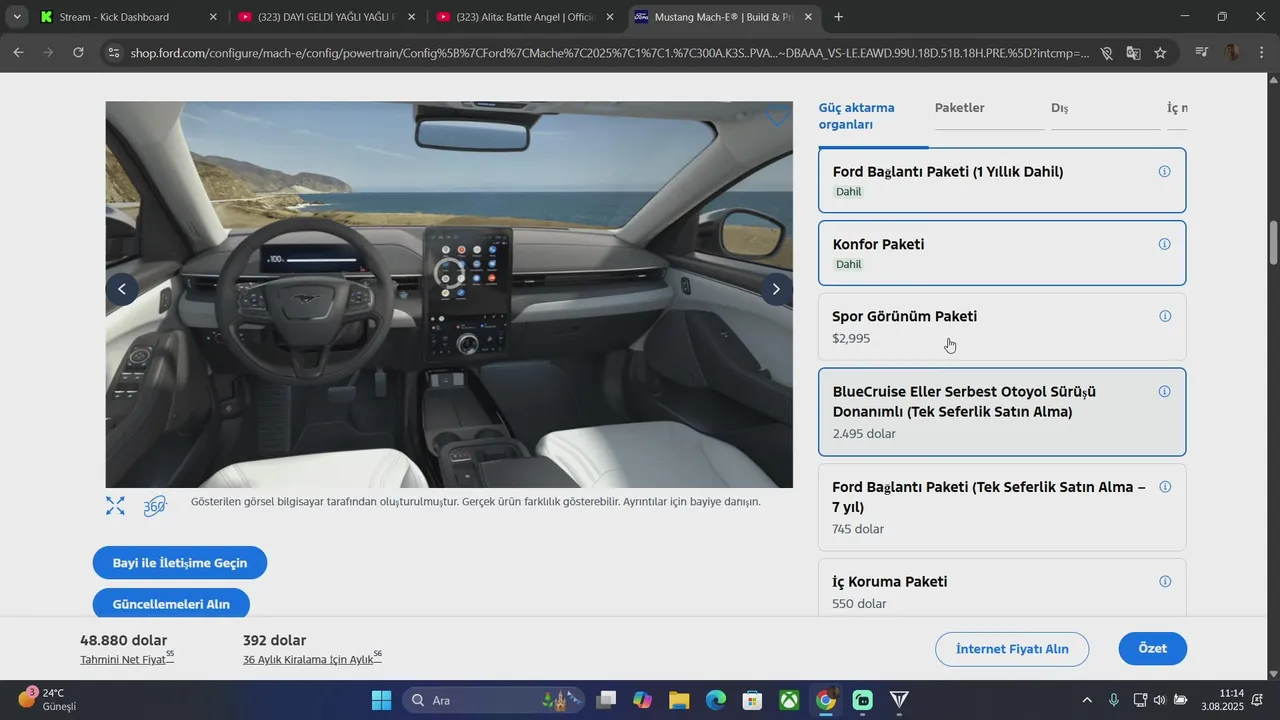1280x720 pixels.
Task: Show next vehicle image with right arrow
Action: coord(776,289)
